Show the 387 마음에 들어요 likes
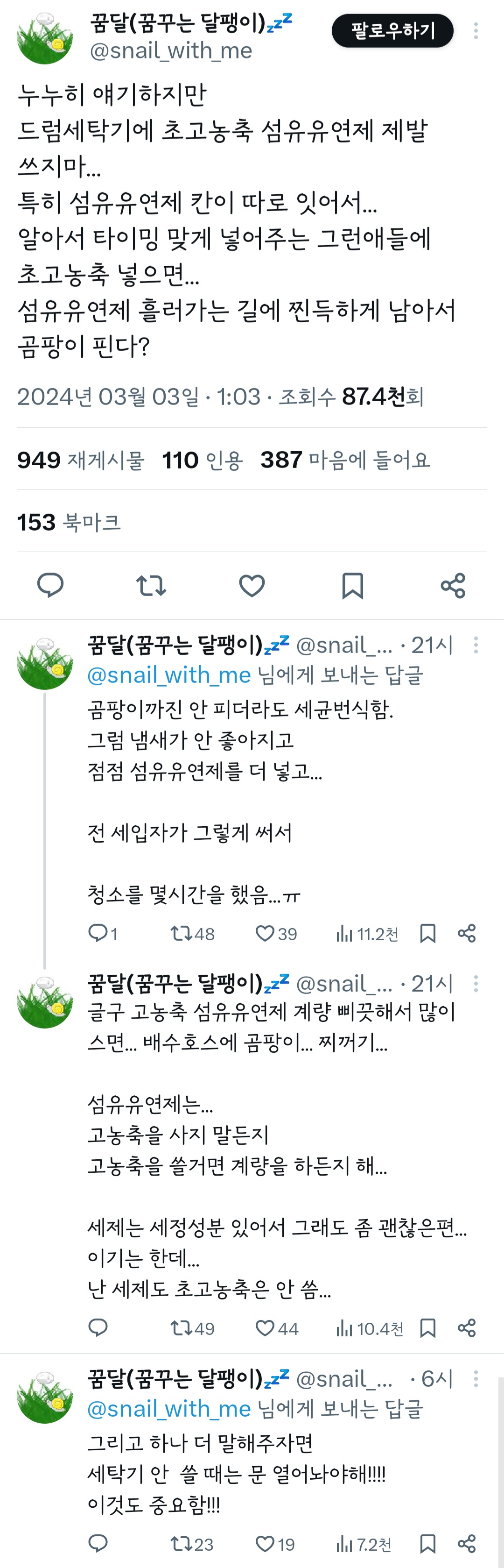The image size is (504, 1568). [x=345, y=460]
